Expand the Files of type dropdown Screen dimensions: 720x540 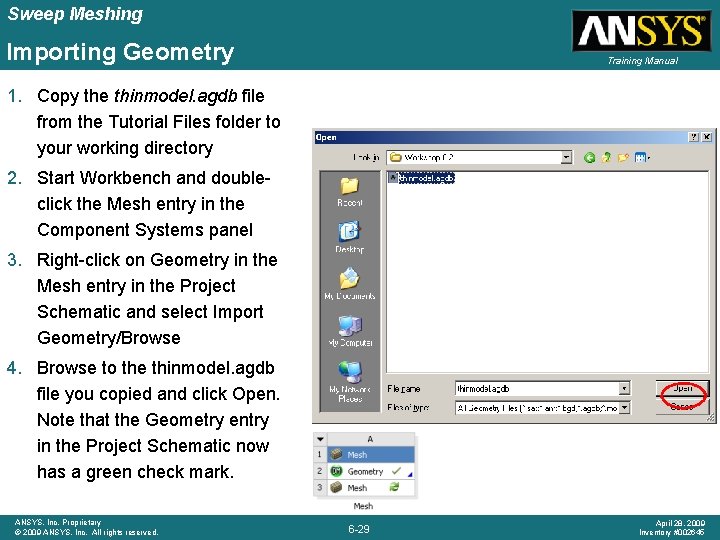[x=624, y=407]
